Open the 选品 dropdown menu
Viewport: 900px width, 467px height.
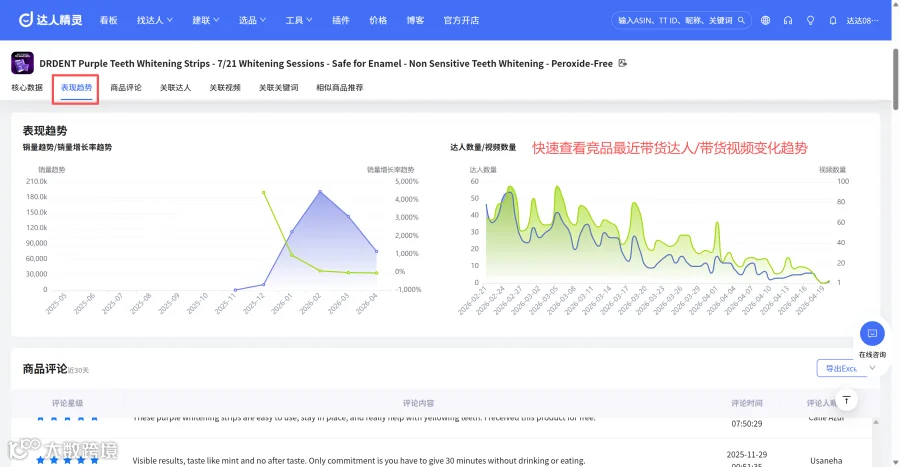coord(252,20)
